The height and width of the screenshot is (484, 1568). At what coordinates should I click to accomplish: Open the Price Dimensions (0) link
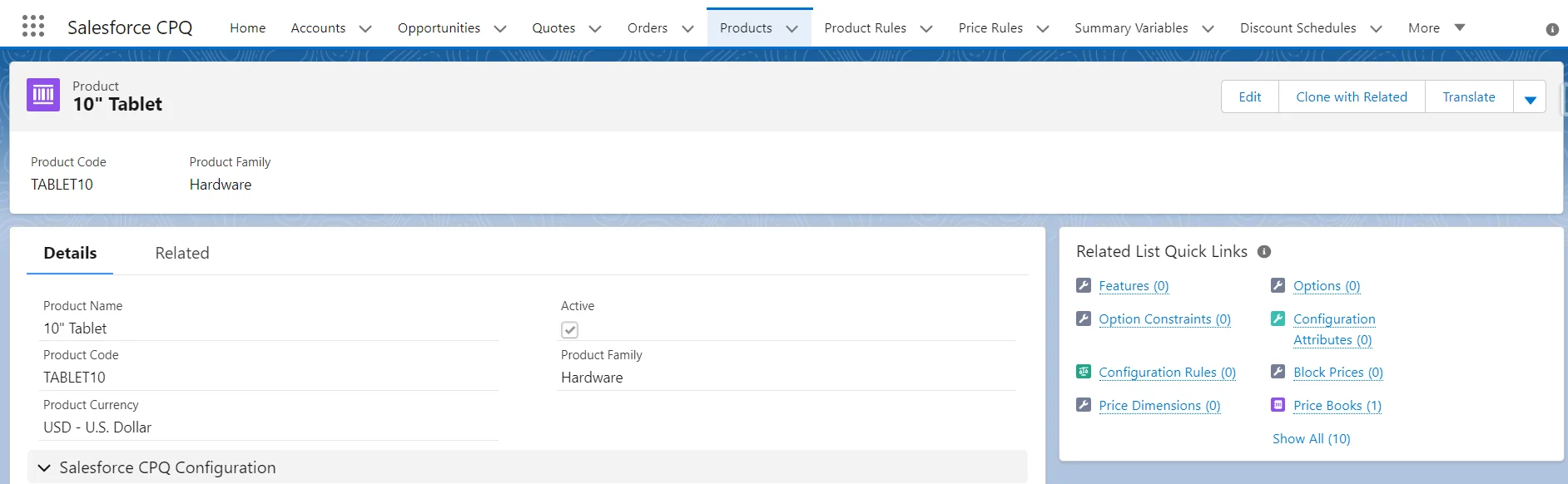click(1159, 406)
